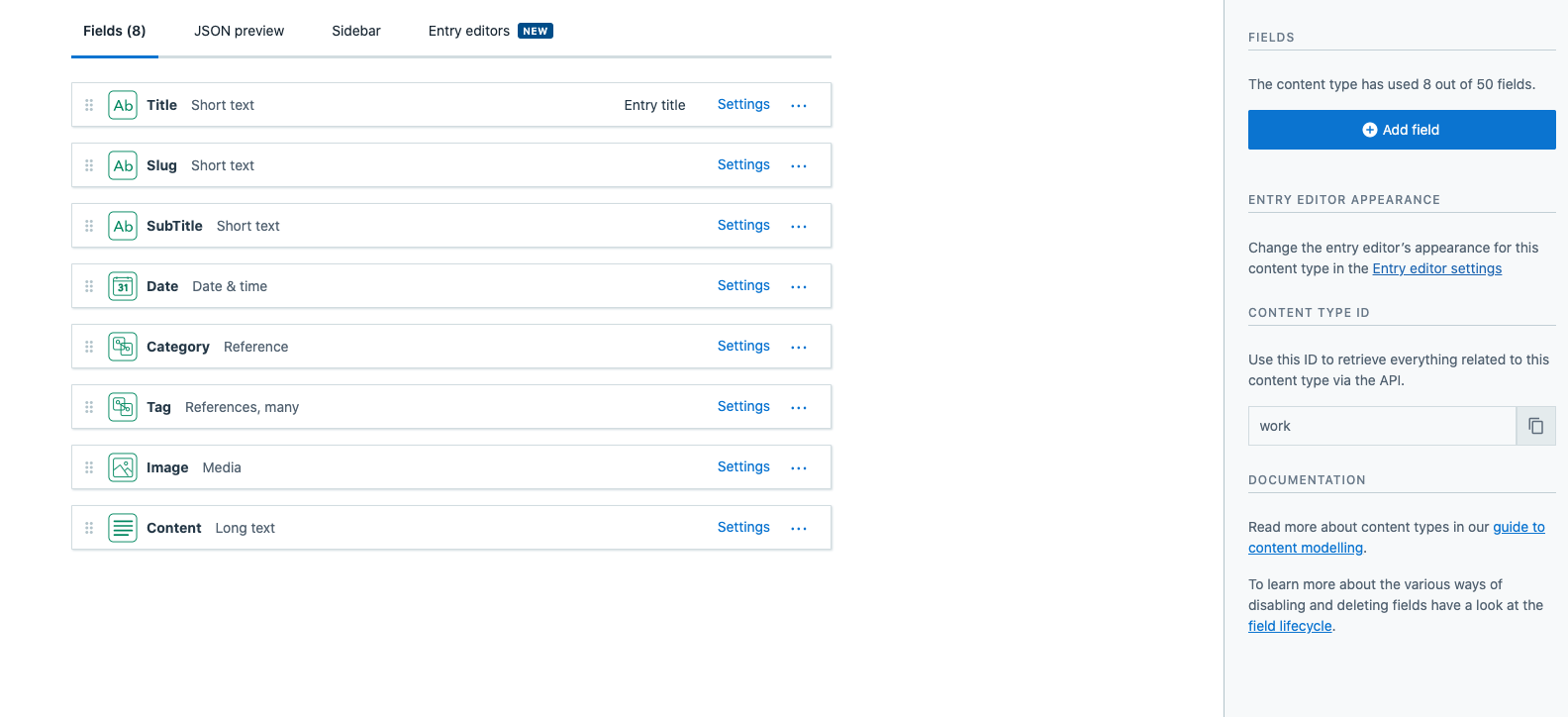The image size is (1568, 717).
Task: Click the 'References, many' text on Tag row
Action: [x=242, y=407]
